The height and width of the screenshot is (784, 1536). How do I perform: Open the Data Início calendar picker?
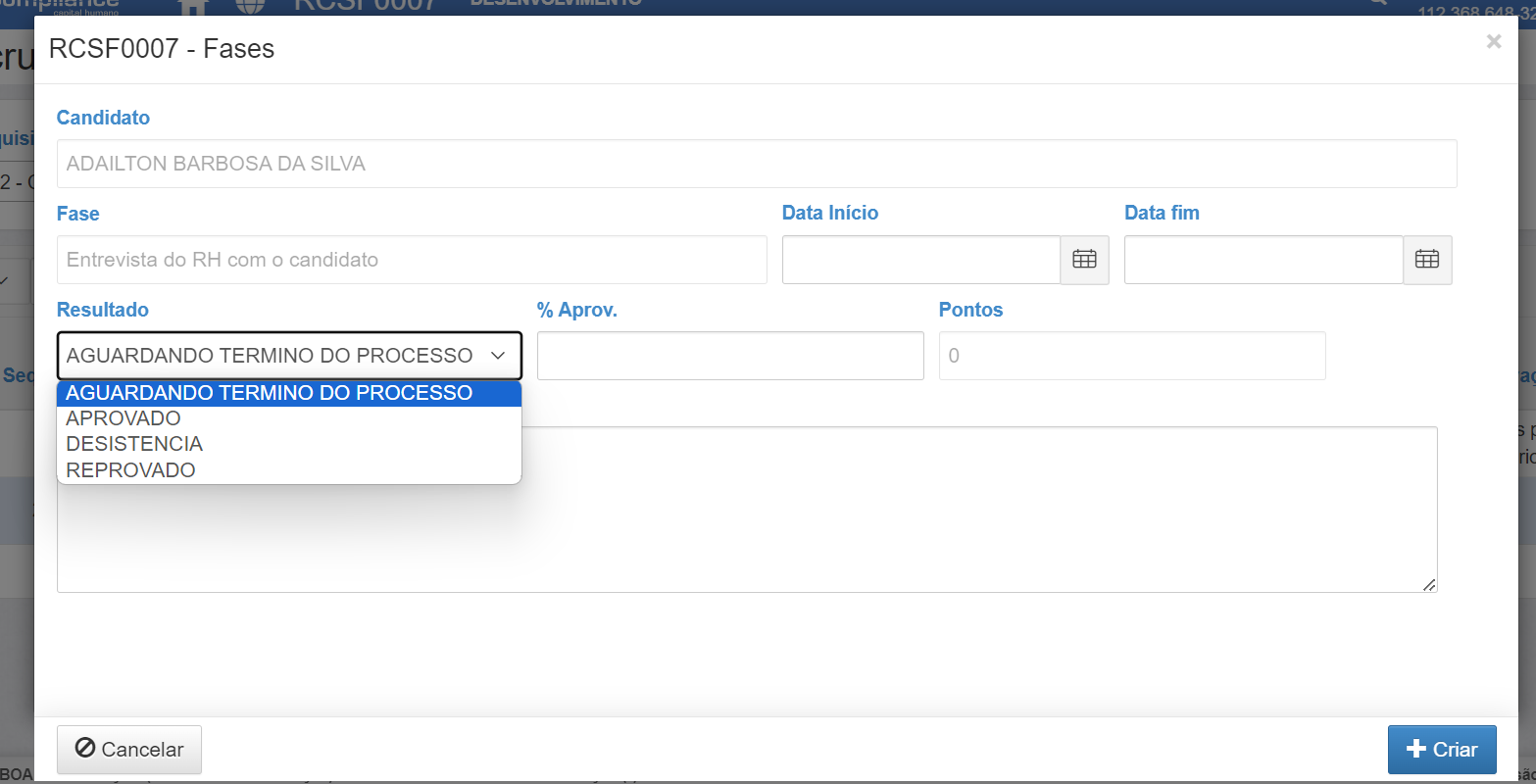1084,260
